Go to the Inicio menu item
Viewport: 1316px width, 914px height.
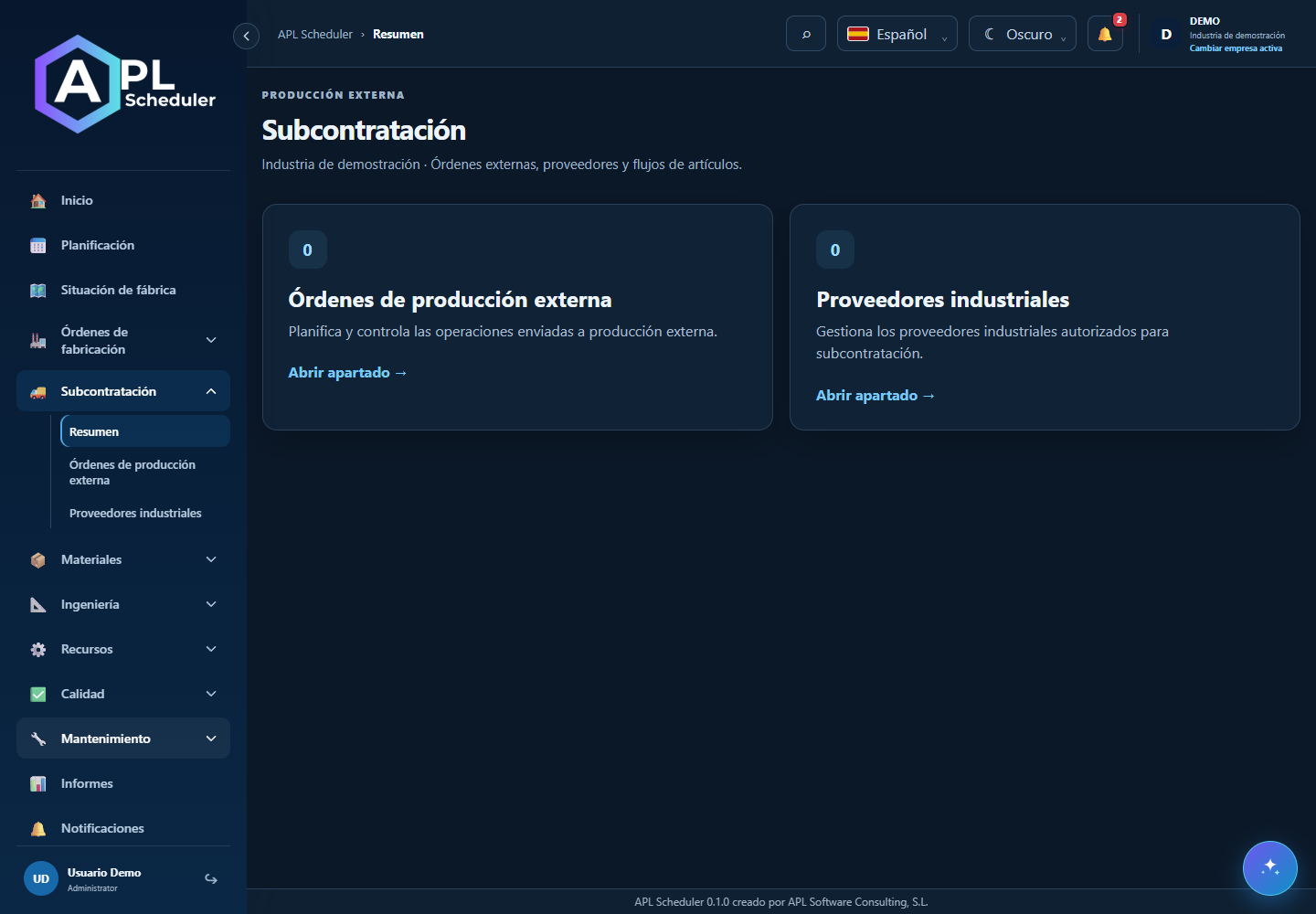(x=123, y=200)
